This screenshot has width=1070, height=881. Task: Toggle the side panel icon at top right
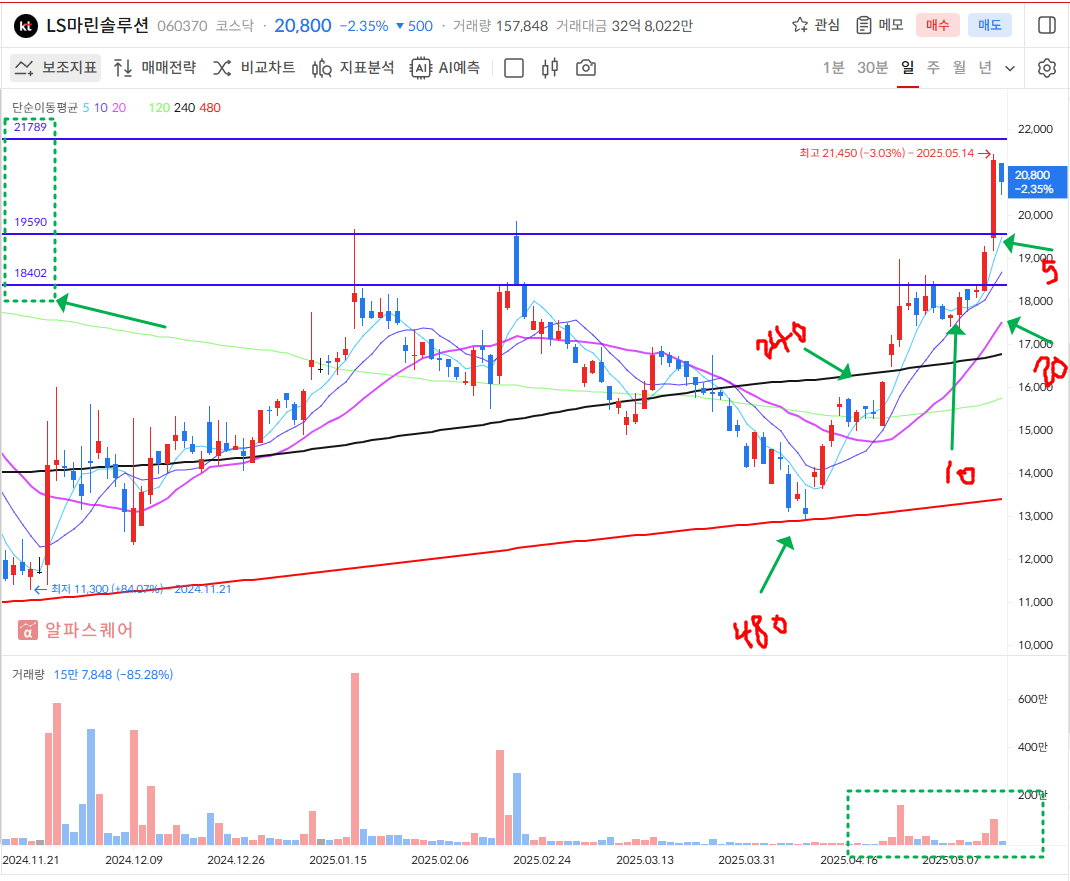[x=1046, y=25]
